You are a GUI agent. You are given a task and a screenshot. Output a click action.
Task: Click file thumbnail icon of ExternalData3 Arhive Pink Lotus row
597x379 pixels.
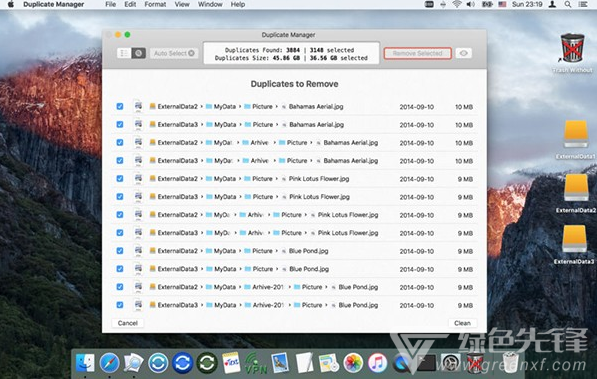click(x=138, y=233)
